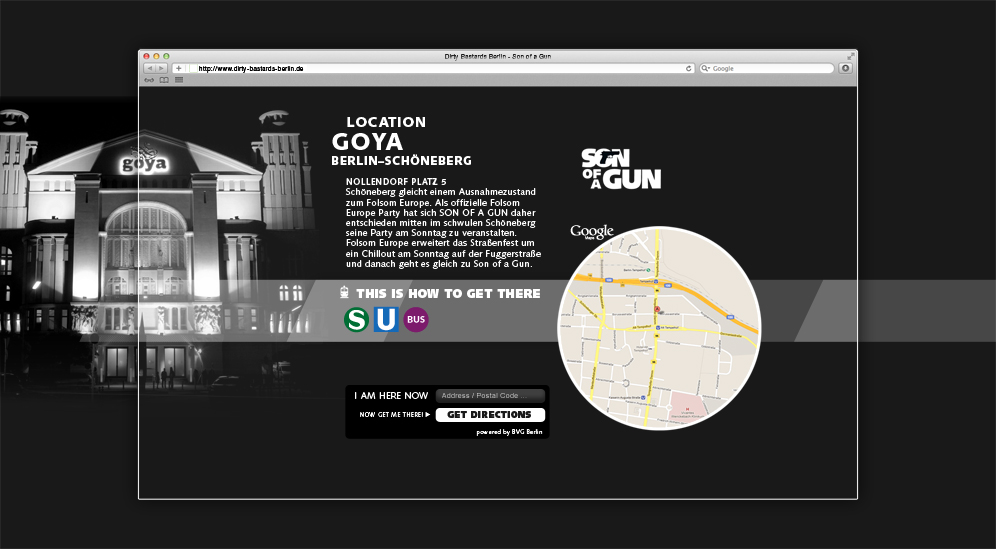Hit the GET DIRECTIONS button
Viewport: 996px width, 549px height.
490,415
